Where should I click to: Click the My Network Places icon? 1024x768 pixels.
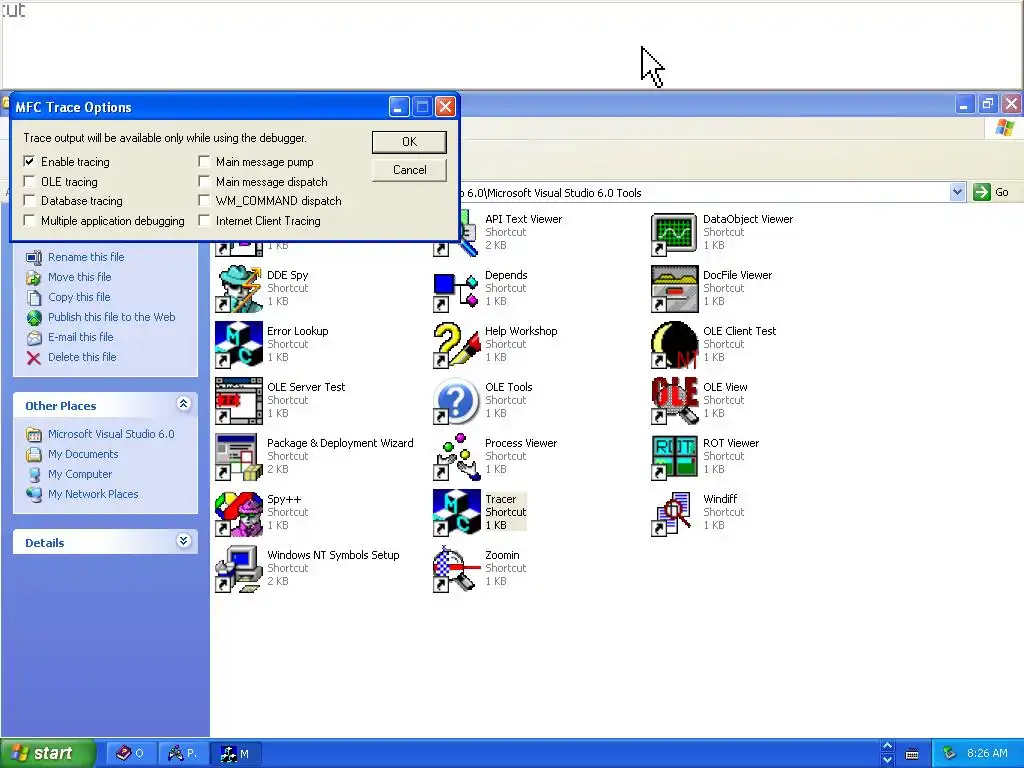click(x=34, y=494)
